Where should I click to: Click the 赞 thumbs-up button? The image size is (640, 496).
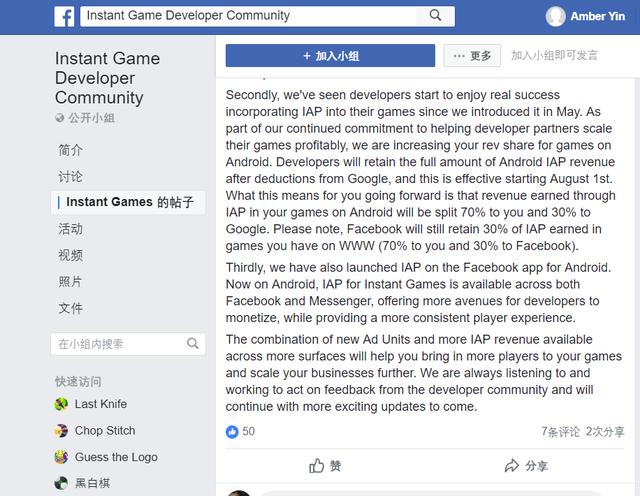click(326, 465)
